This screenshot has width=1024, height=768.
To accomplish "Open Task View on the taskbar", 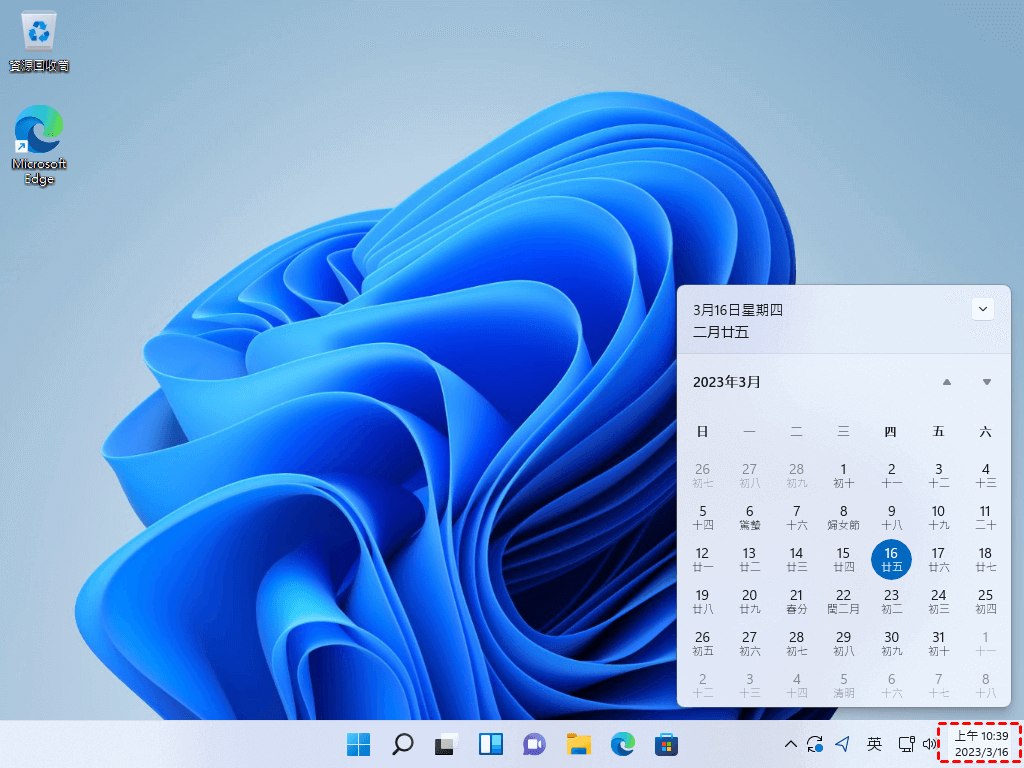I will coord(446,744).
